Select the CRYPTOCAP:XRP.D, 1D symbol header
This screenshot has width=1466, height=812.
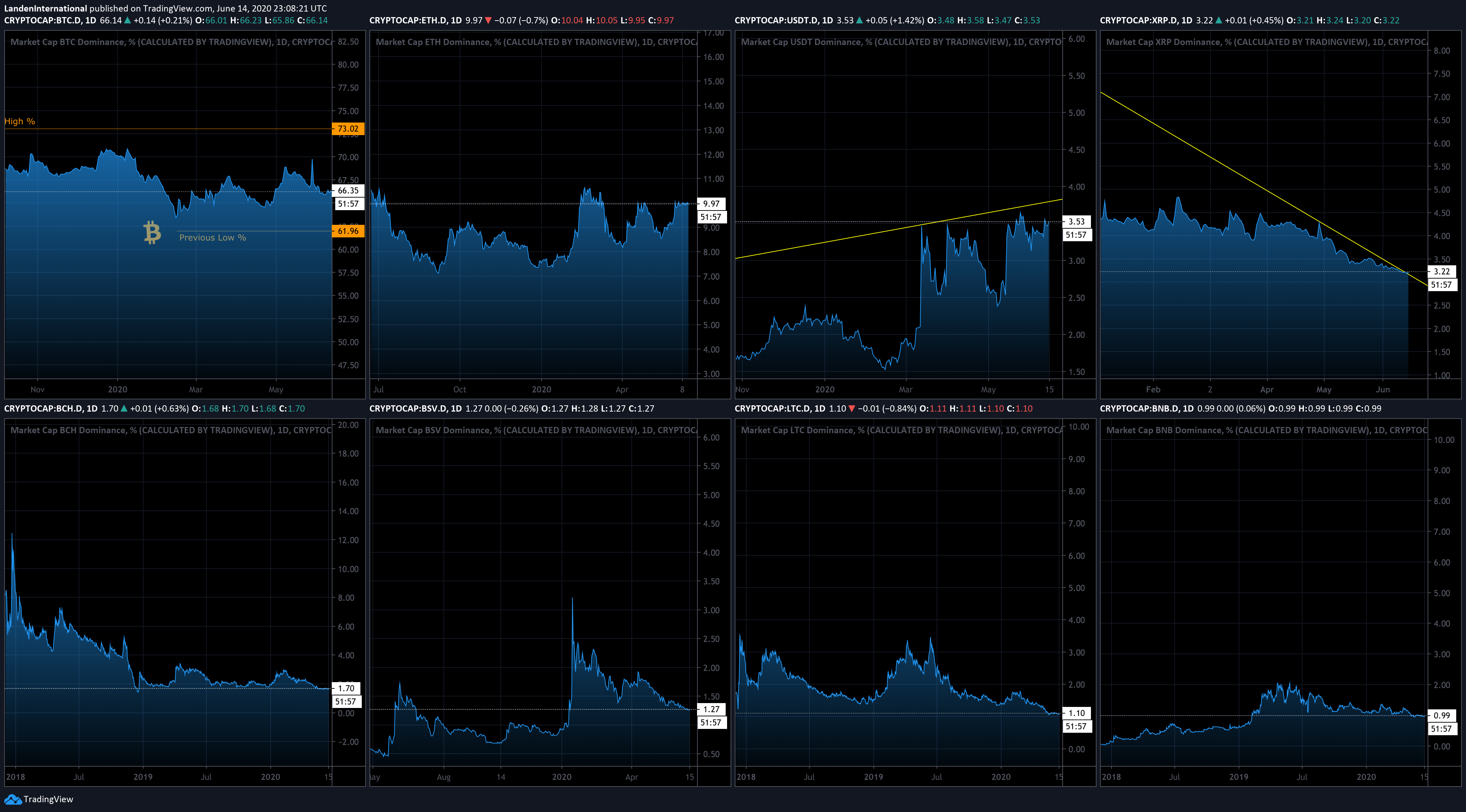coord(1146,21)
